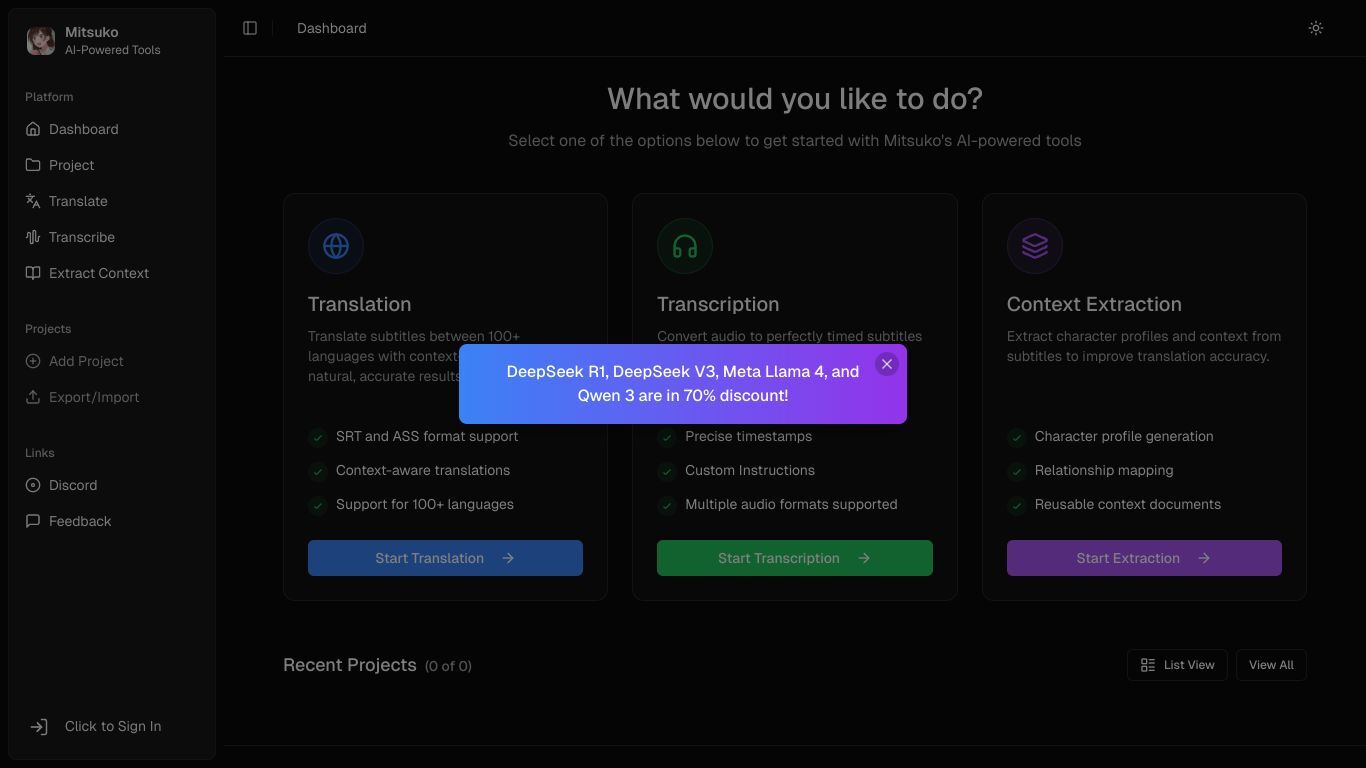Image resolution: width=1366 pixels, height=768 pixels.
Task: Click the Transcription headphones icon
Action: point(685,246)
